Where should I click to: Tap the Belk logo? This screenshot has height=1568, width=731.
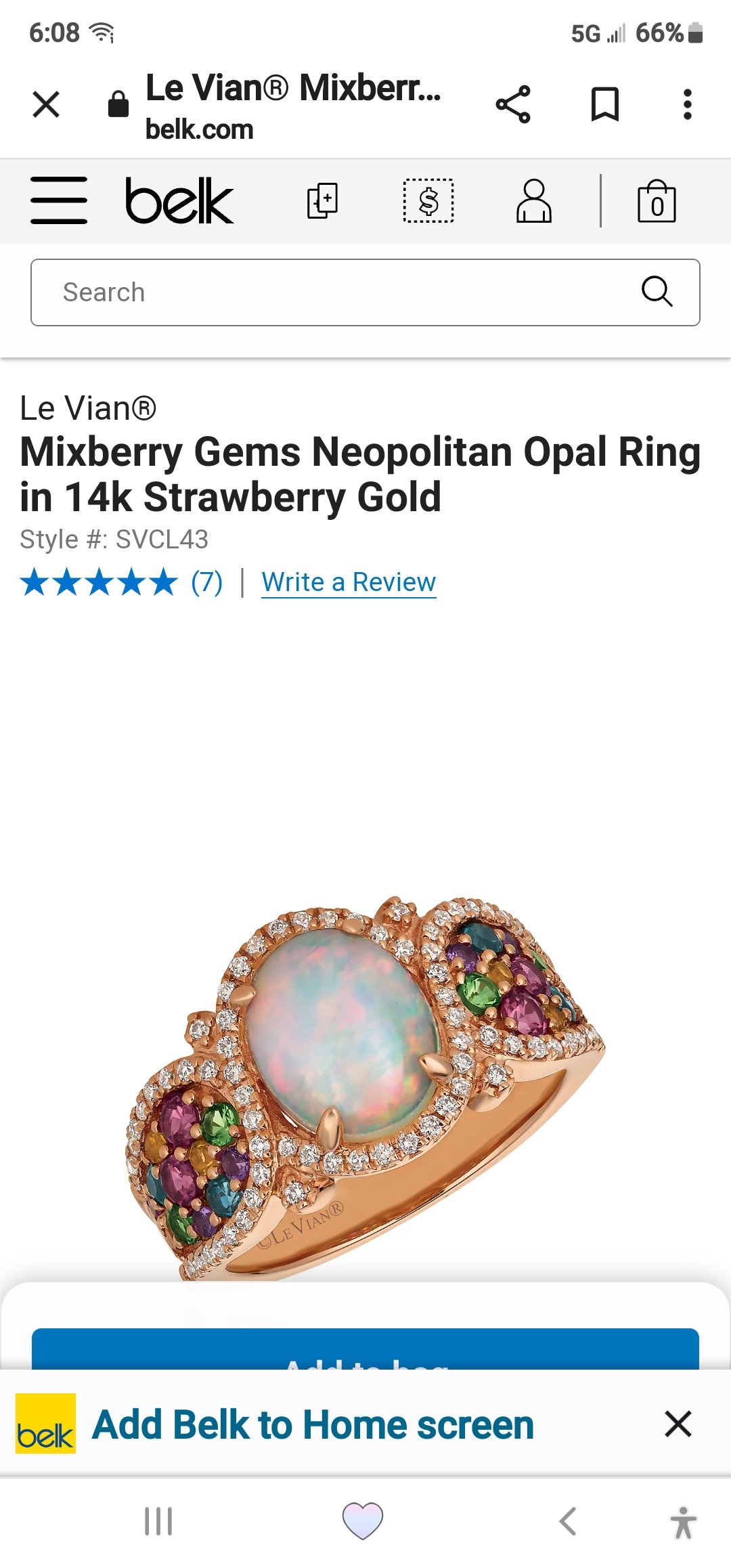pos(179,201)
